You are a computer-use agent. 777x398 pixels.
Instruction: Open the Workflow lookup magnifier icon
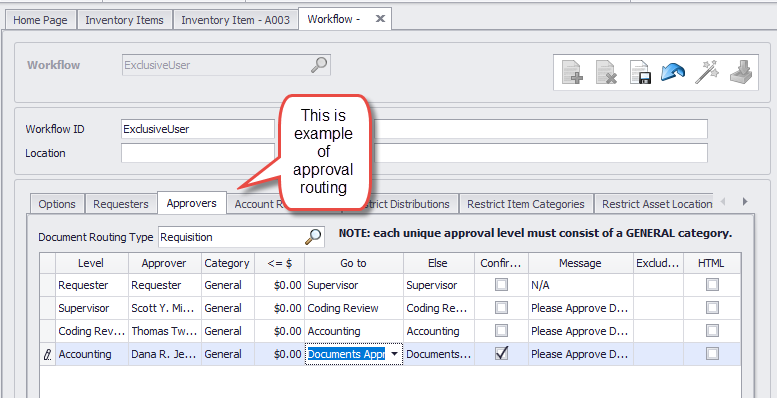tap(319, 65)
